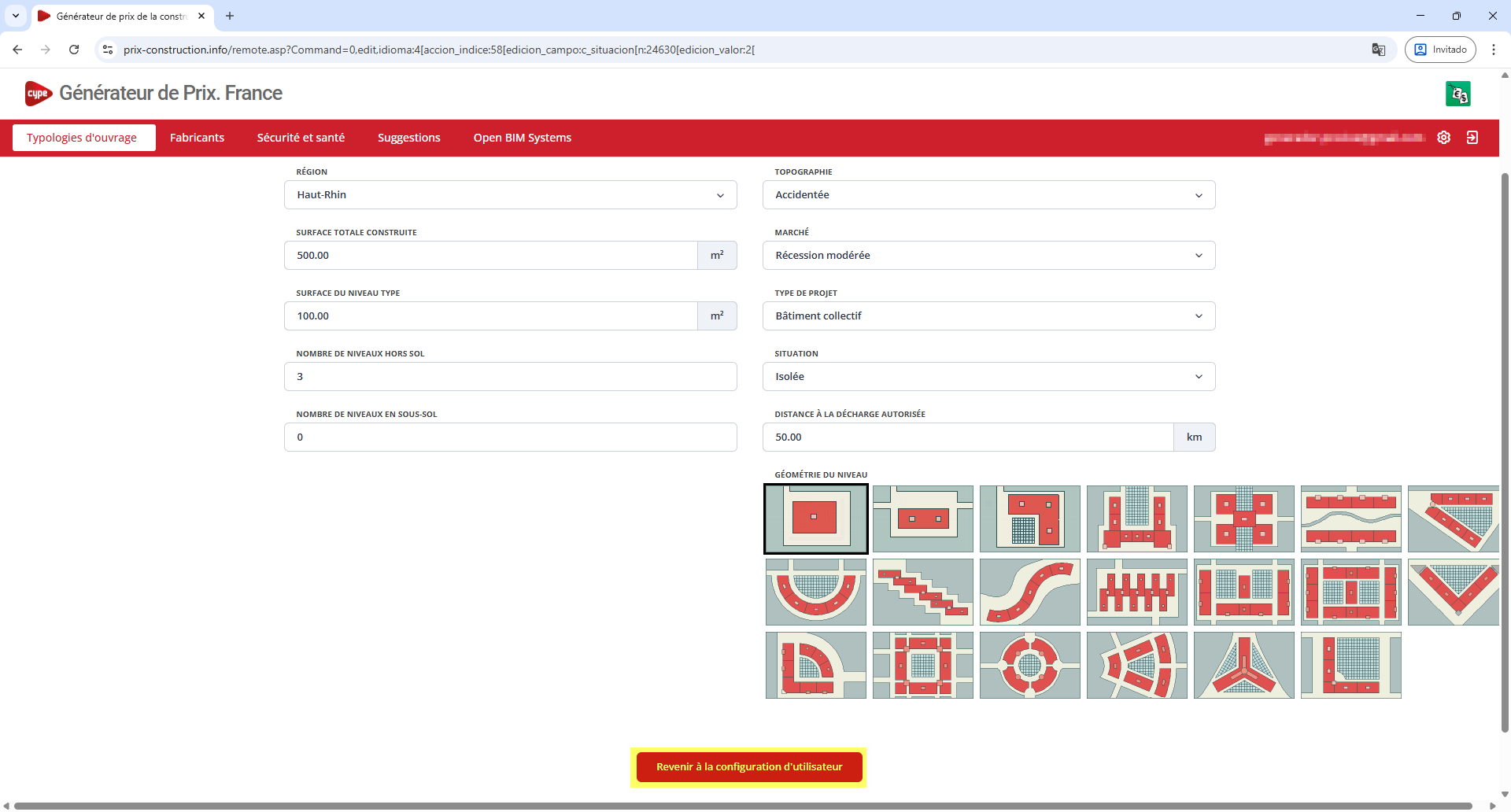Image resolution: width=1511 pixels, height=812 pixels.
Task: Go back using the browser back arrow
Action: coord(17,50)
